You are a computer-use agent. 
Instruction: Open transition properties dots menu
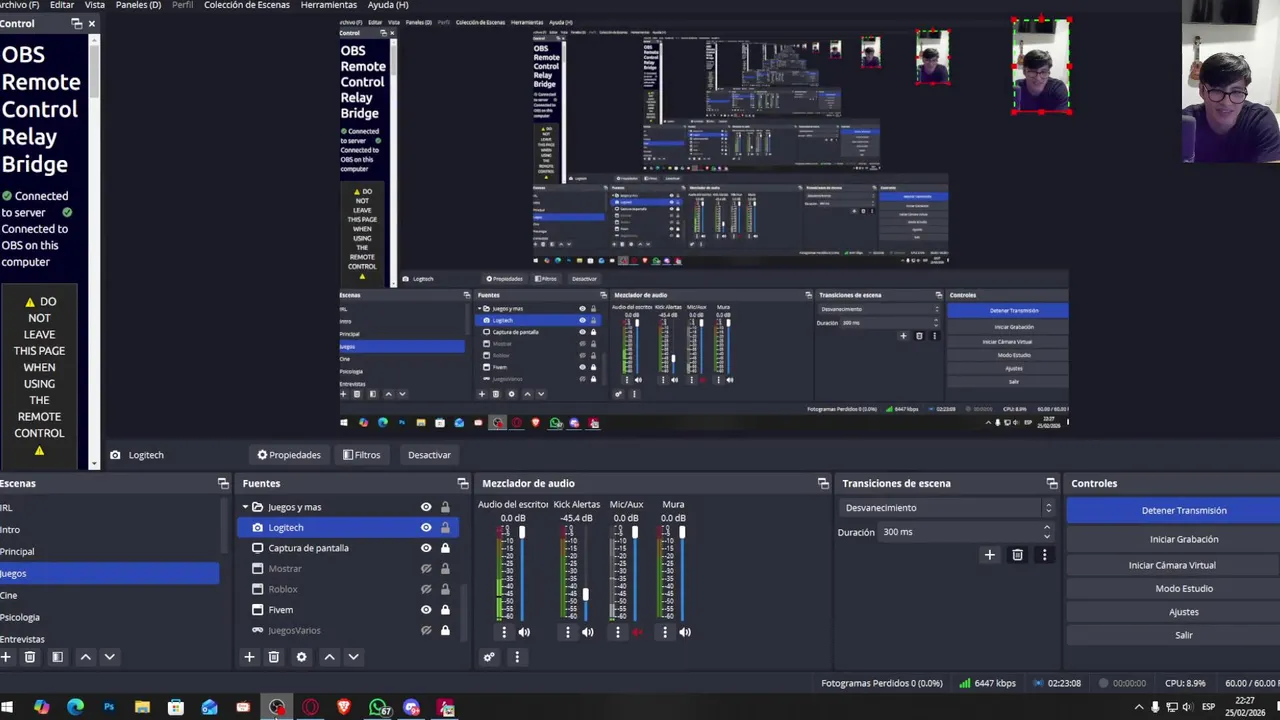[1045, 555]
